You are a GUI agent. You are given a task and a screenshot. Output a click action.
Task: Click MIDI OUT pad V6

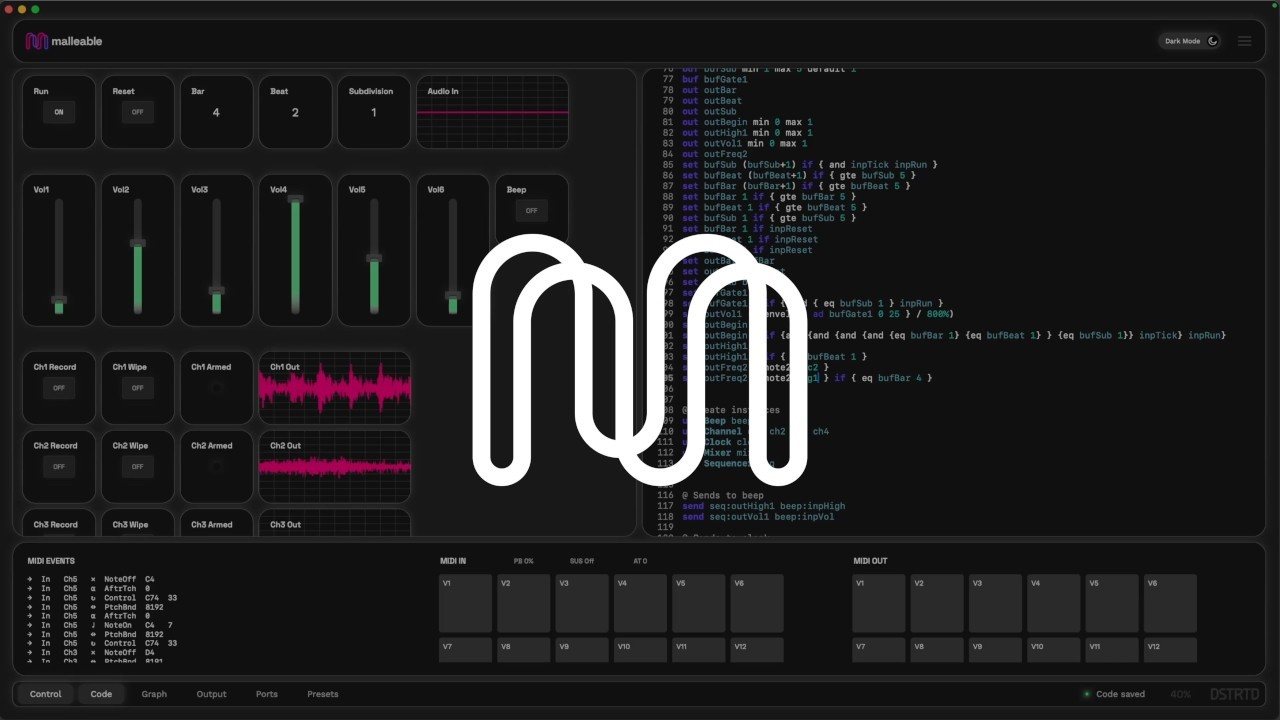click(x=1170, y=603)
